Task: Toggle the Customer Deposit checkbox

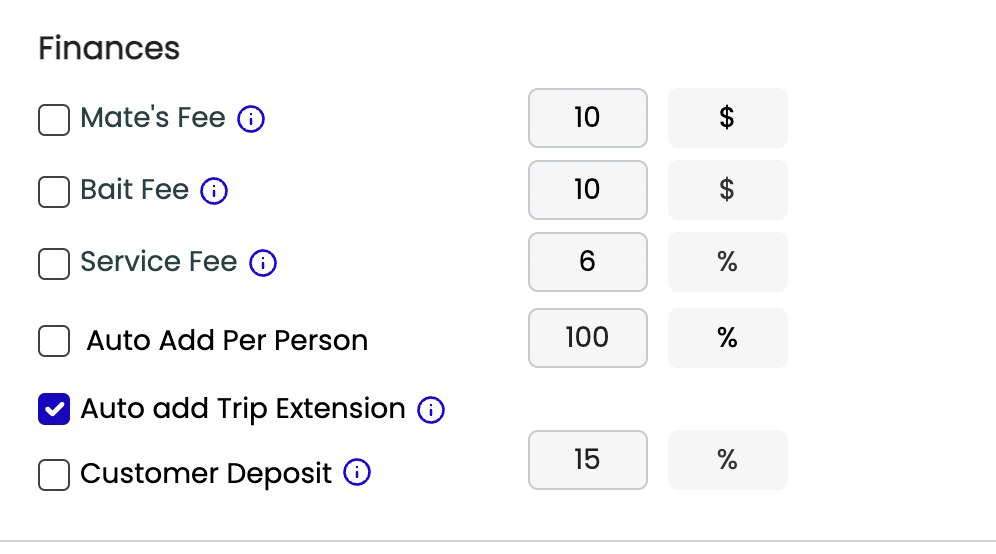Action: (54, 474)
